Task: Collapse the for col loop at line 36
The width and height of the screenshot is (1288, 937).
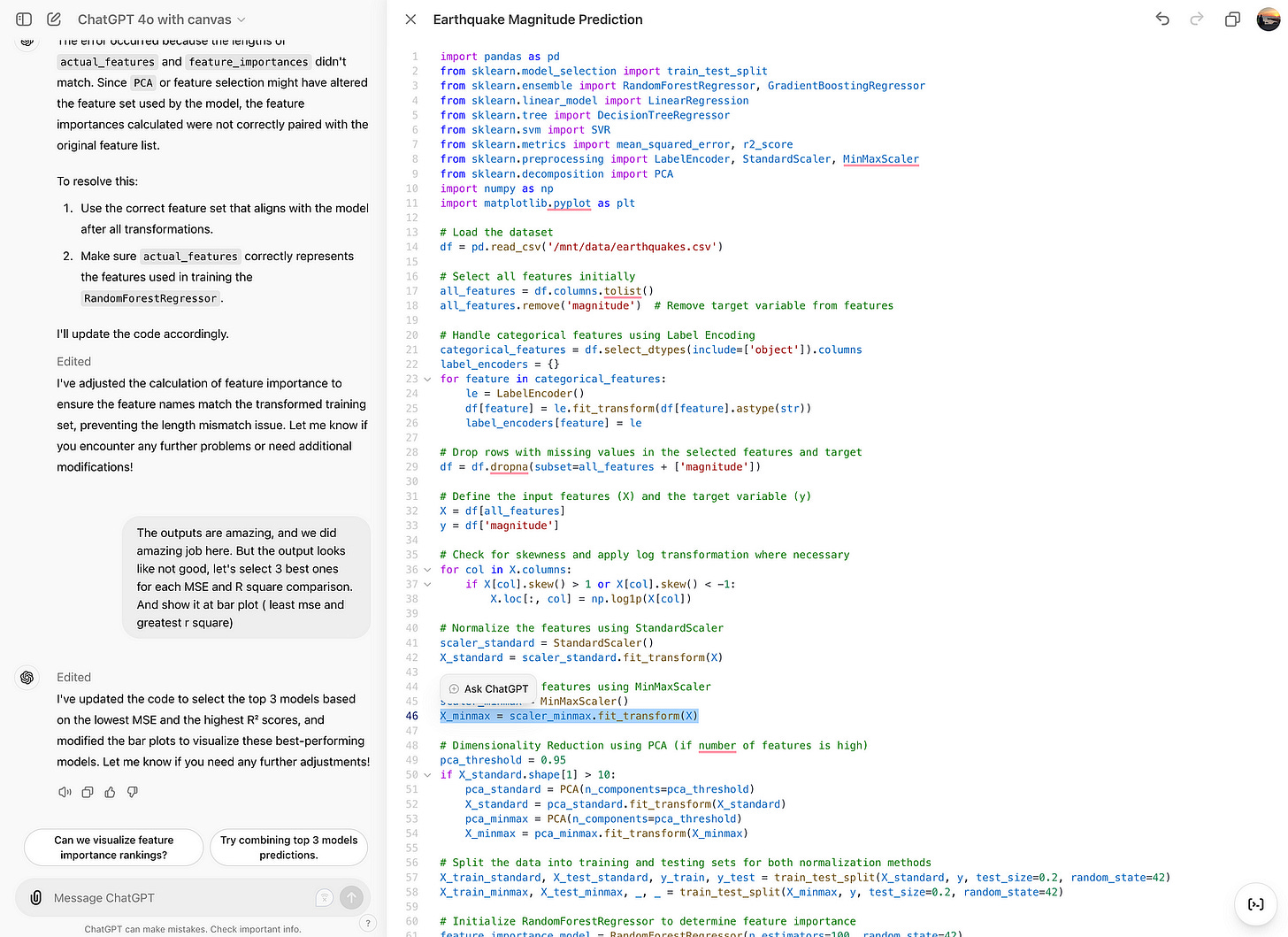Action: coord(427,570)
